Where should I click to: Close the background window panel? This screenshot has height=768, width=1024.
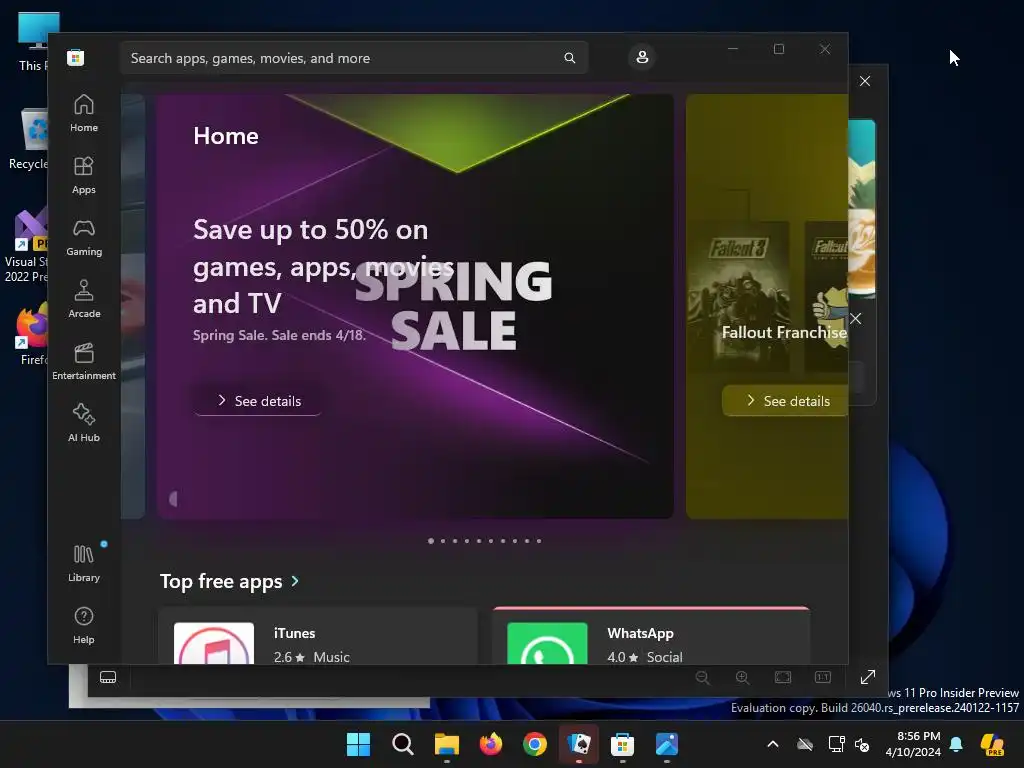click(x=865, y=81)
